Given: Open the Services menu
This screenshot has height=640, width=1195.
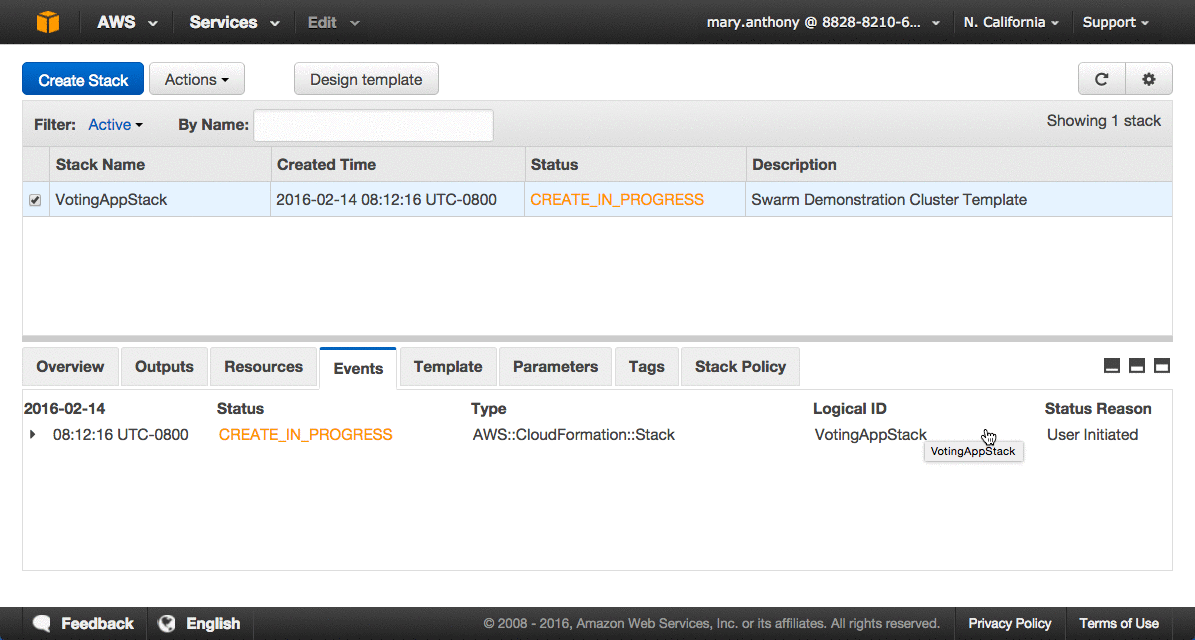Looking at the screenshot, I should click(x=231, y=22).
